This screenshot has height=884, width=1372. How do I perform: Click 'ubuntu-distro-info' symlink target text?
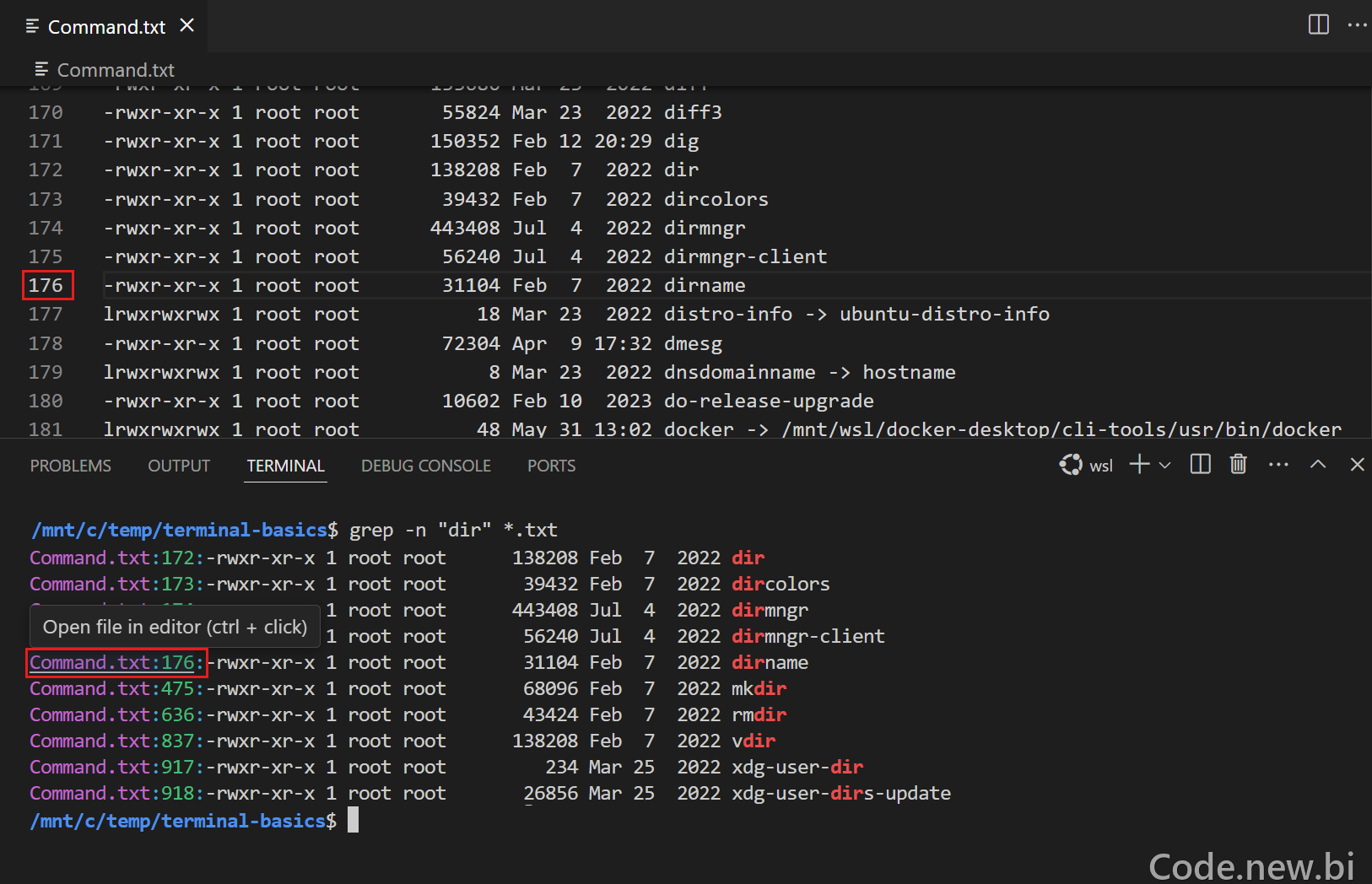[x=945, y=314]
